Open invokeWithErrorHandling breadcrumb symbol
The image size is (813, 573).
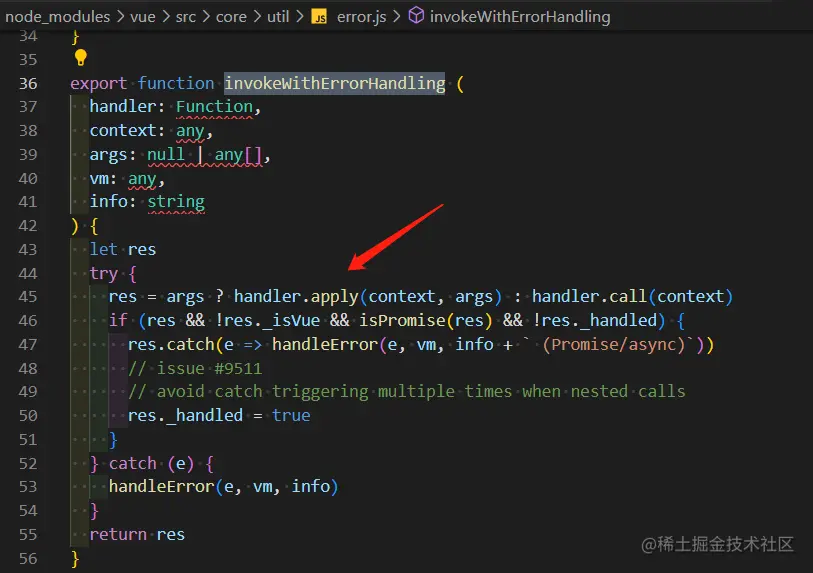[x=520, y=17]
